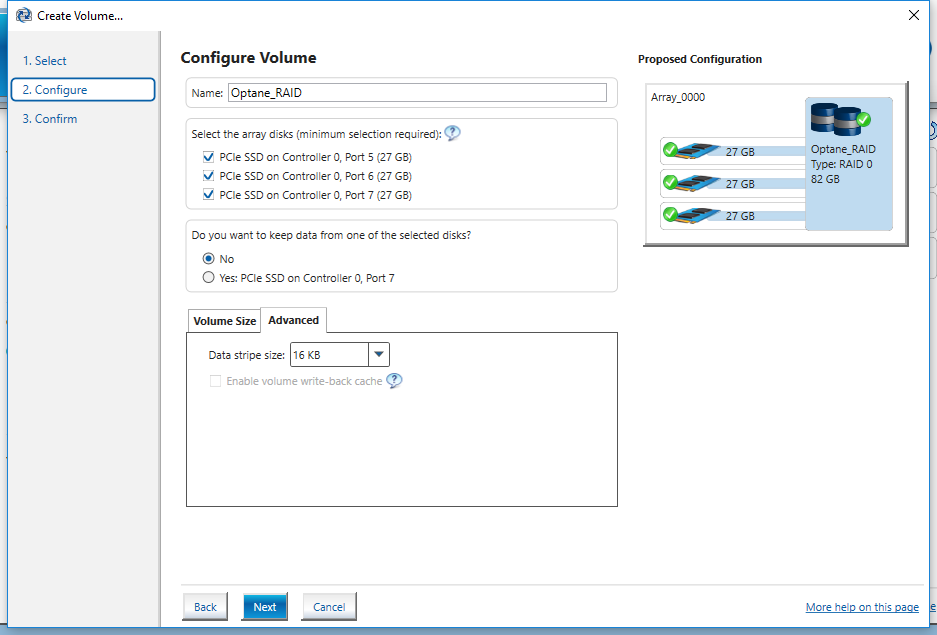Click the write-back cache help icon
The height and width of the screenshot is (635, 937).
pos(394,381)
